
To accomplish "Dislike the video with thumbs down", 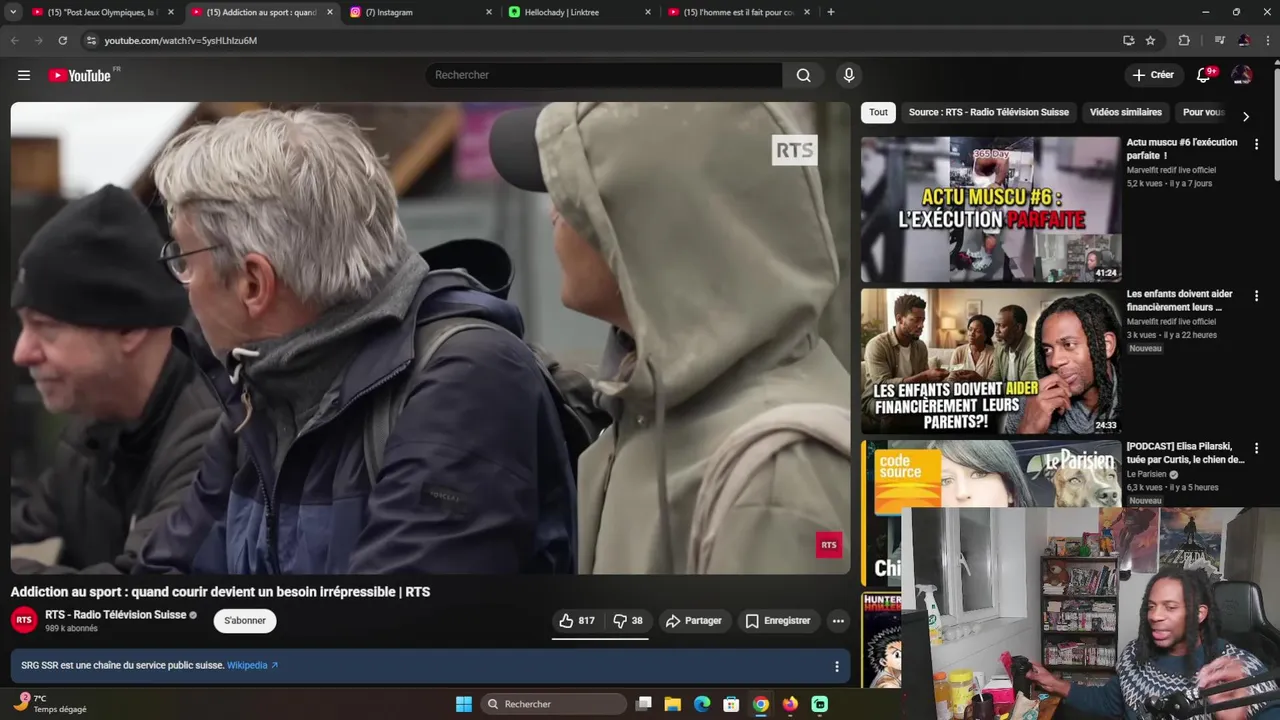I will point(628,621).
